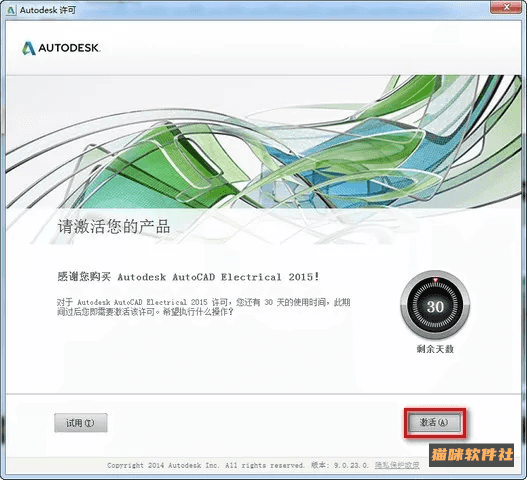The width and height of the screenshot is (527, 480).
Task: Click the Autodesk icon in the title bar
Action: click(11, 10)
